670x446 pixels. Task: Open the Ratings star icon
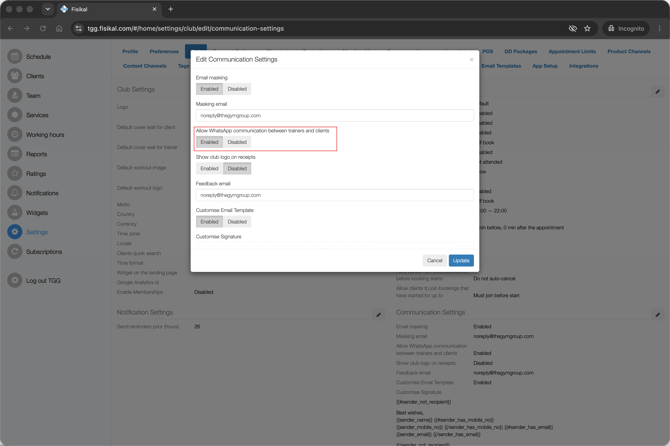15,173
